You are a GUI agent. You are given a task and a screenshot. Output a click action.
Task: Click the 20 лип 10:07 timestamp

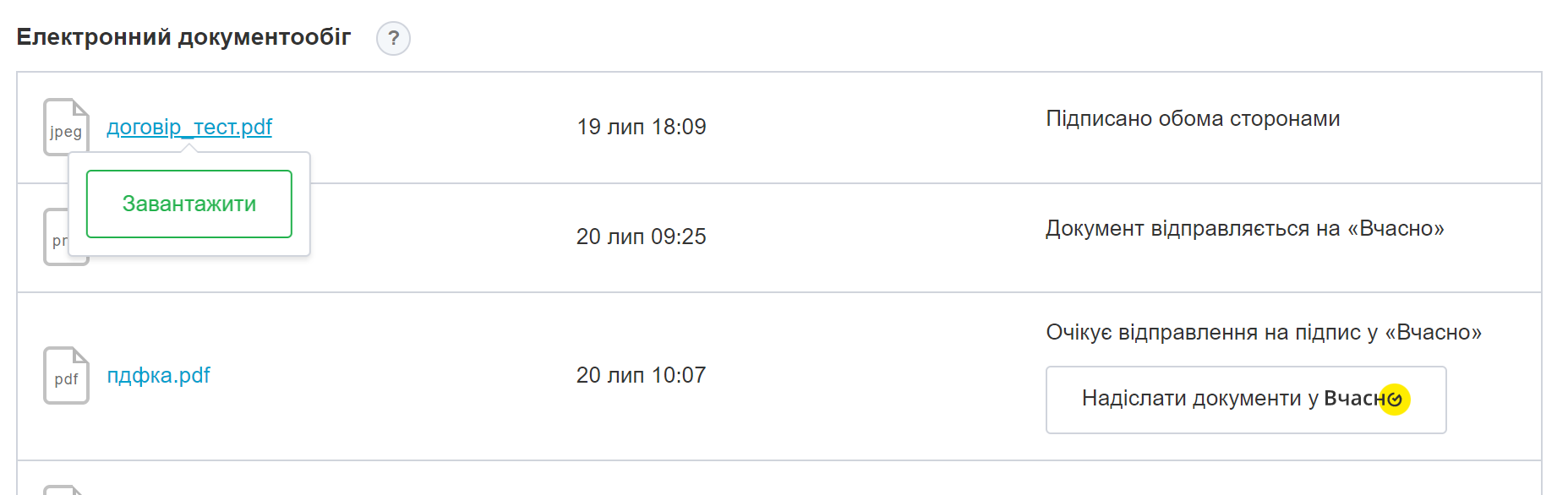pyautogui.click(x=641, y=375)
